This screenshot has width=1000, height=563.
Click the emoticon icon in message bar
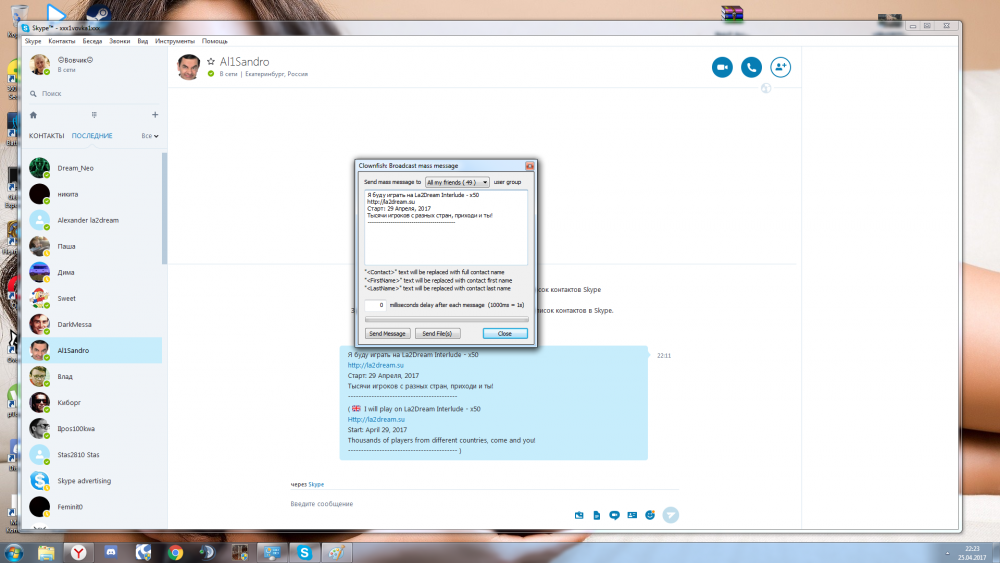pyautogui.click(x=650, y=514)
